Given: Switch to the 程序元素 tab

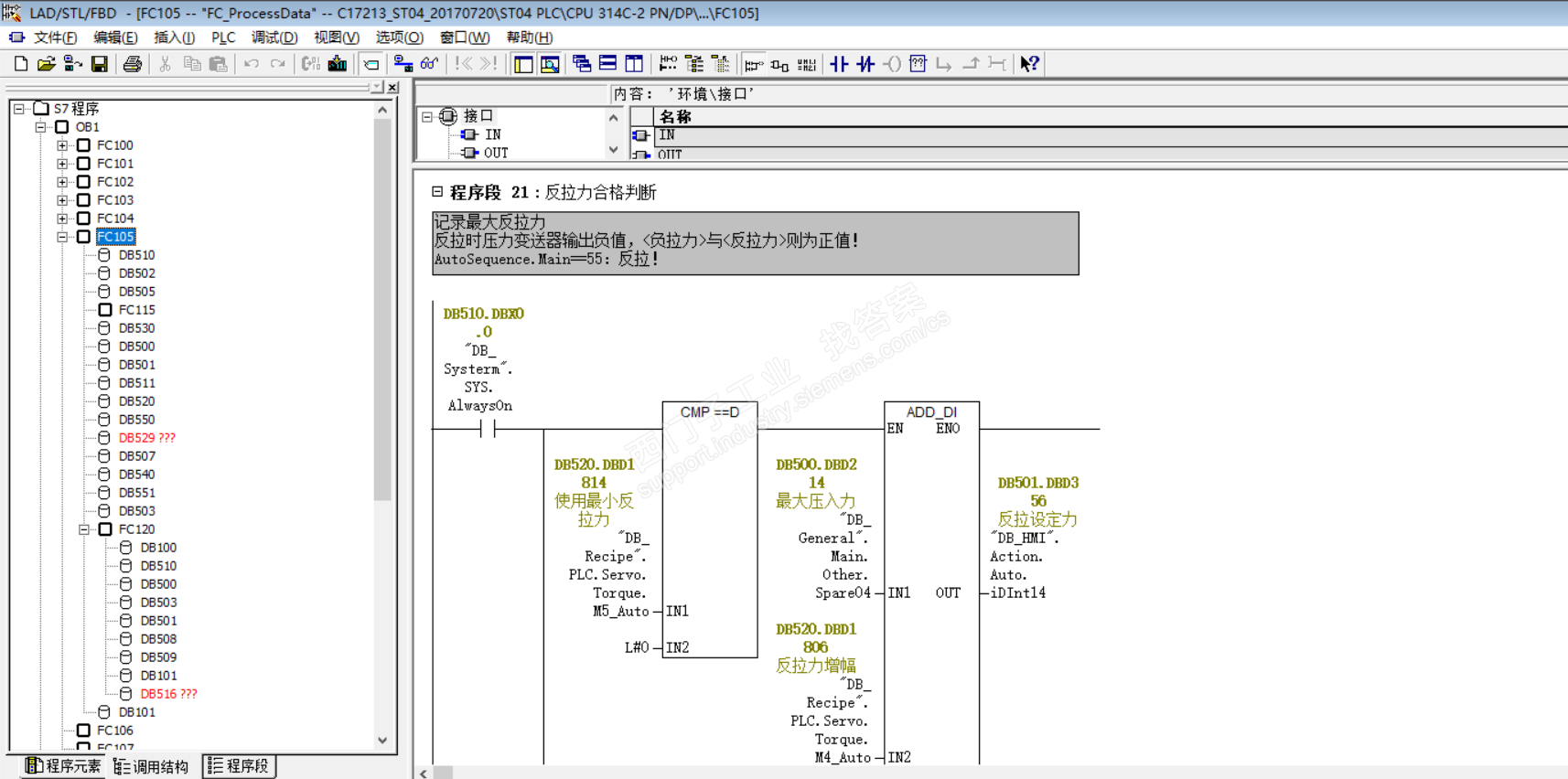Looking at the screenshot, I should click(x=63, y=766).
